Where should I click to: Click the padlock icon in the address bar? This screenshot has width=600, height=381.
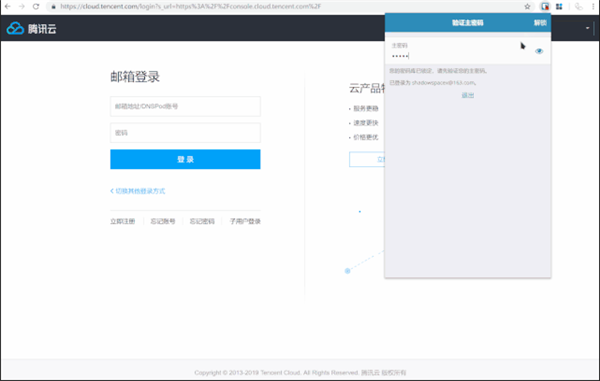pos(54,7)
